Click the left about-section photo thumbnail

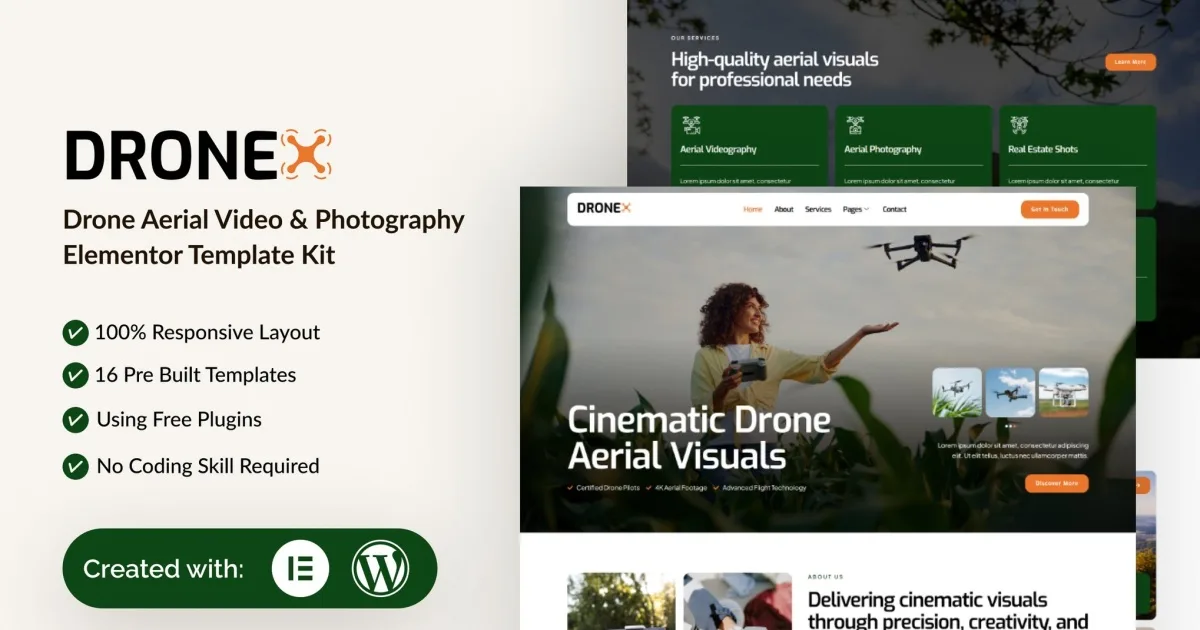point(621,601)
